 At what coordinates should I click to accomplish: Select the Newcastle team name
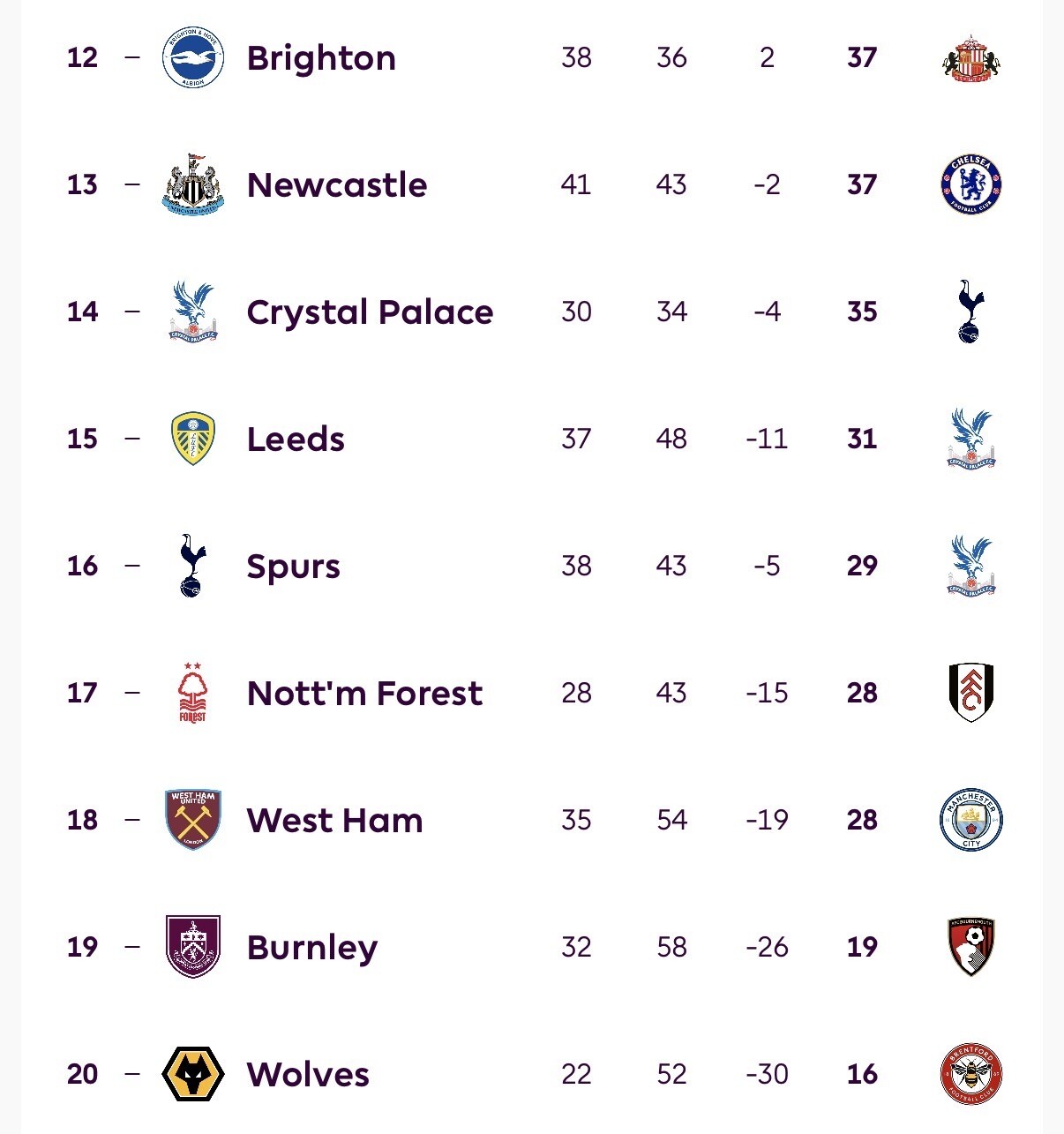coord(337,185)
